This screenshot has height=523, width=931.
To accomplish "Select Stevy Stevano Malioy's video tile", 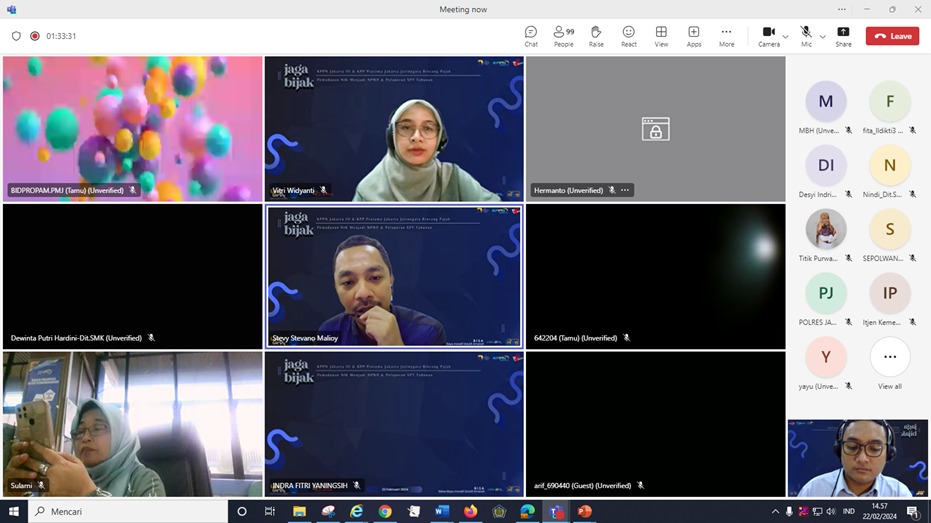I will click(393, 275).
